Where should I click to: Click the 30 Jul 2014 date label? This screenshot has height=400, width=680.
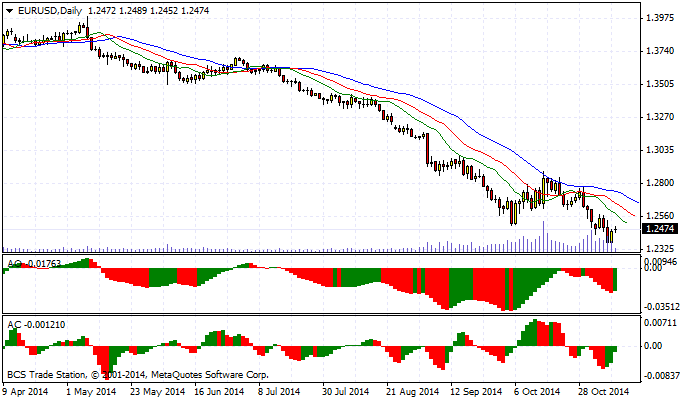click(x=346, y=392)
